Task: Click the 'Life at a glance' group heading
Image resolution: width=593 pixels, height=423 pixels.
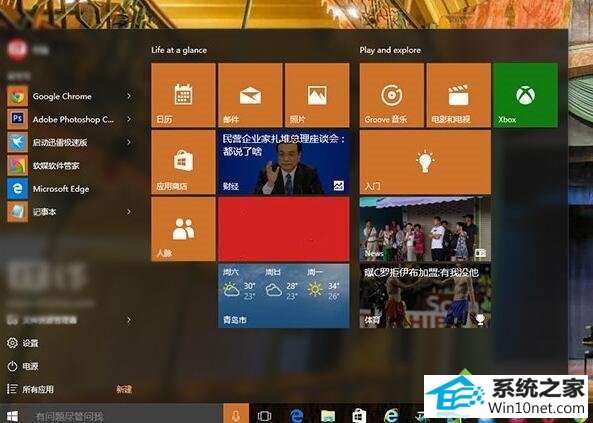Action: tap(179, 50)
